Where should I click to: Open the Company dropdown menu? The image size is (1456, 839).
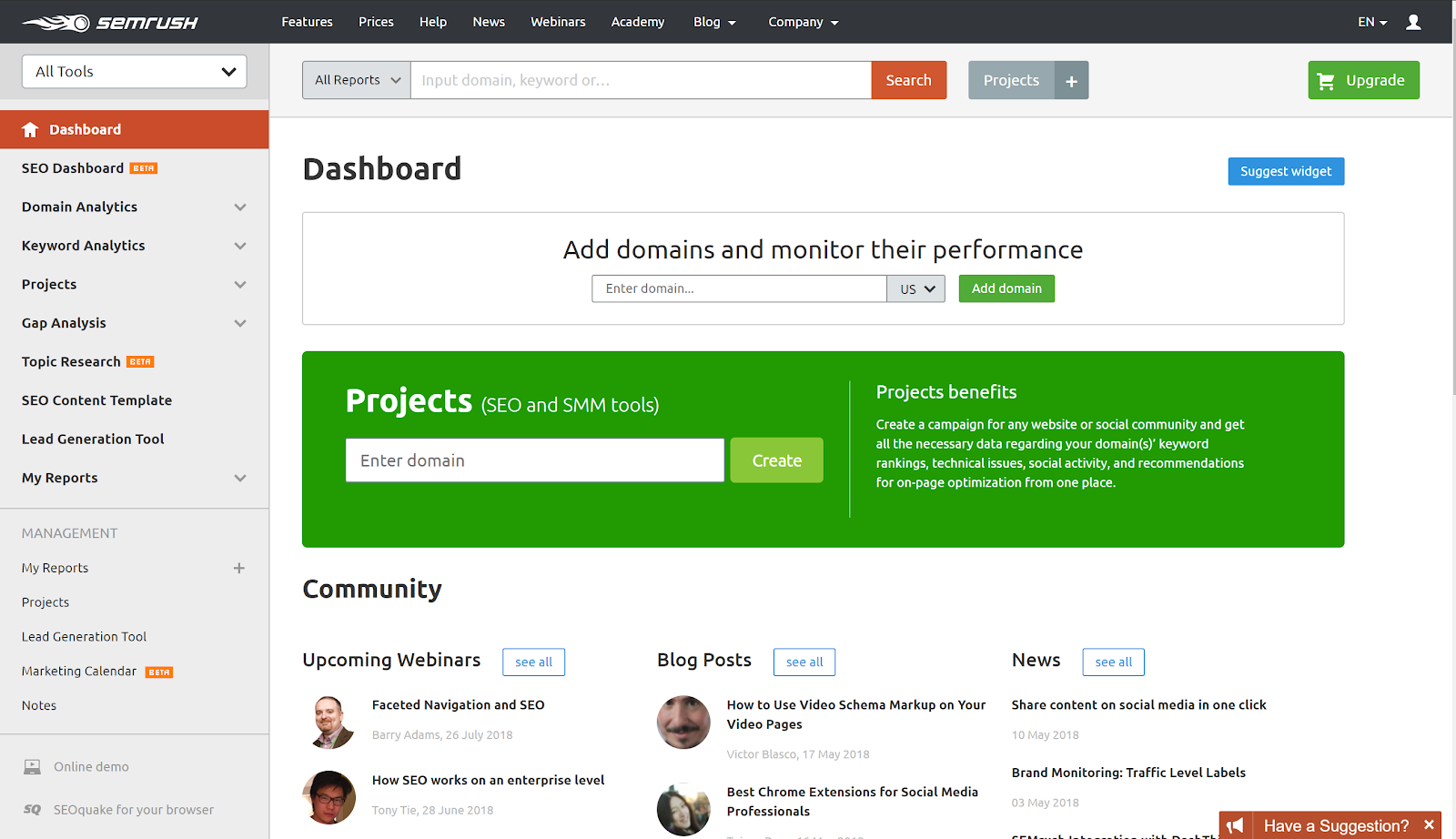tap(804, 22)
